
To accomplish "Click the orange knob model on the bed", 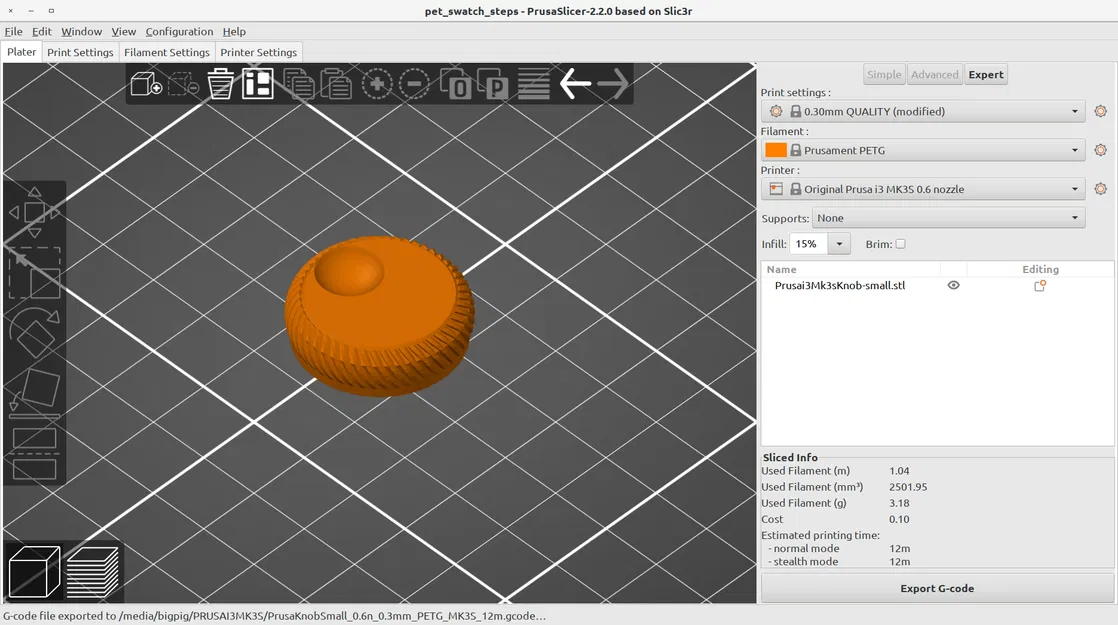I will click(379, 316).
